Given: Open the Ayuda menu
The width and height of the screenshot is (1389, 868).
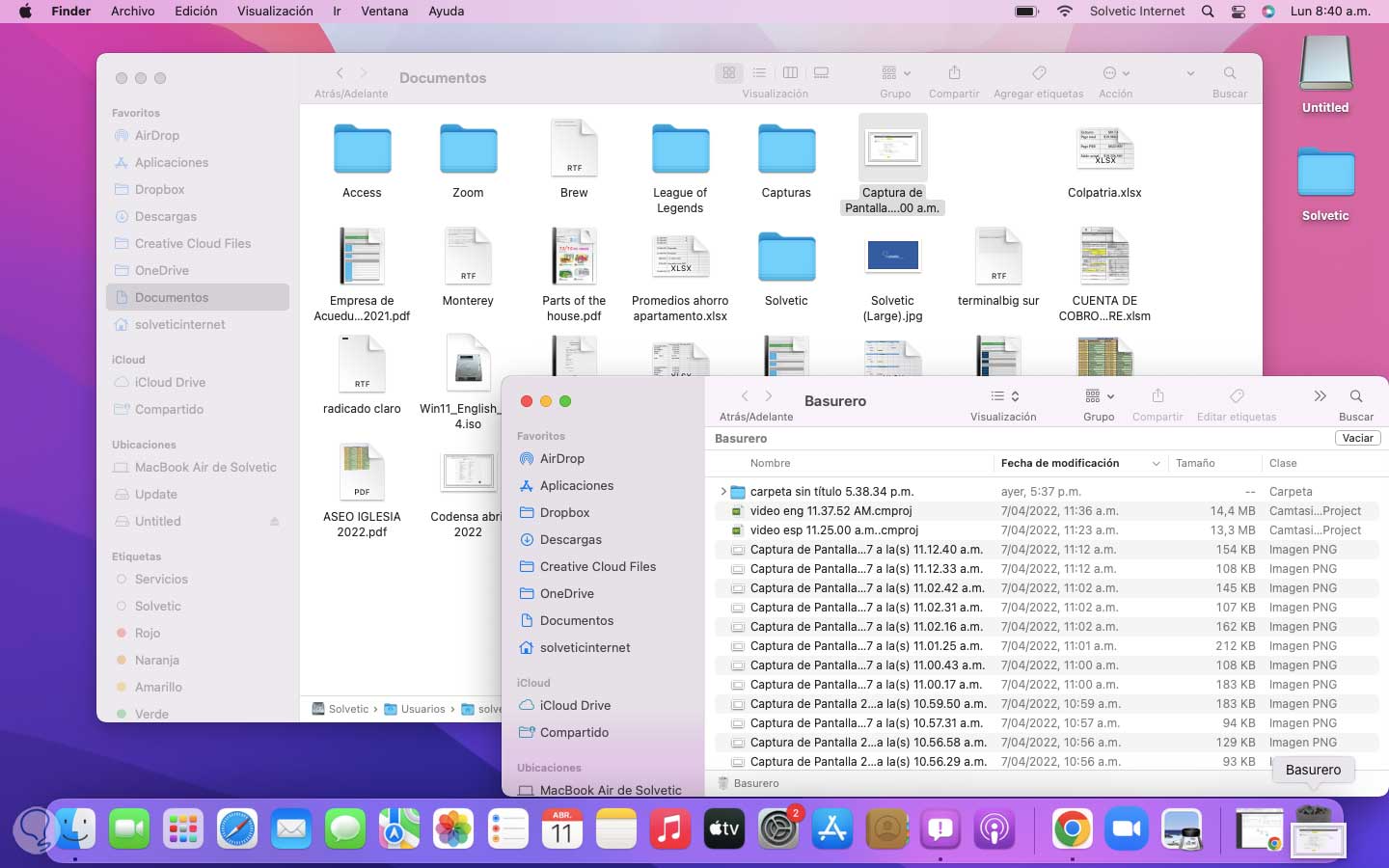Looking at the screenshot, I should 446,12.
